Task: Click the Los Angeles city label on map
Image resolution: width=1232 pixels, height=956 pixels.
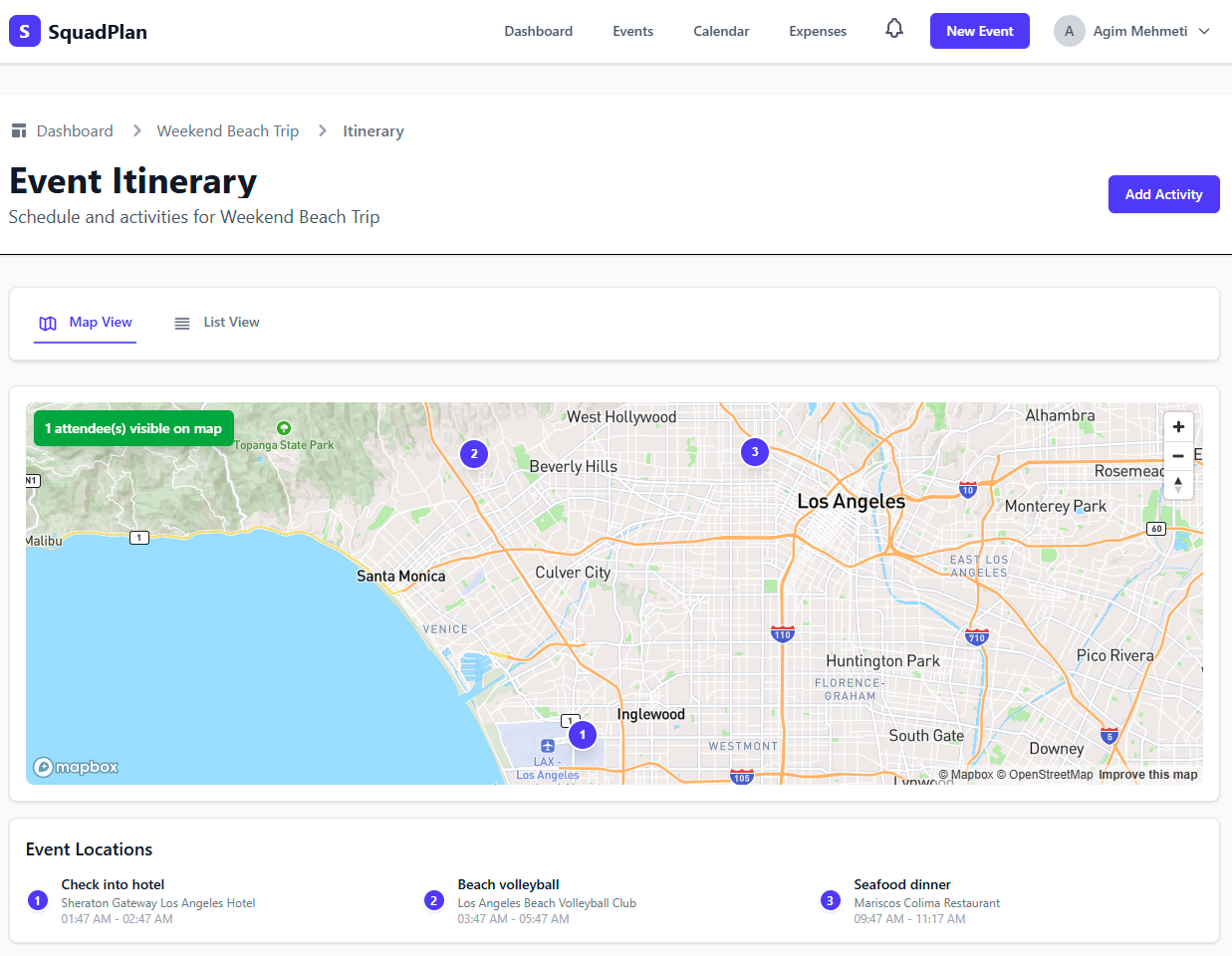Action: (852, 501)
